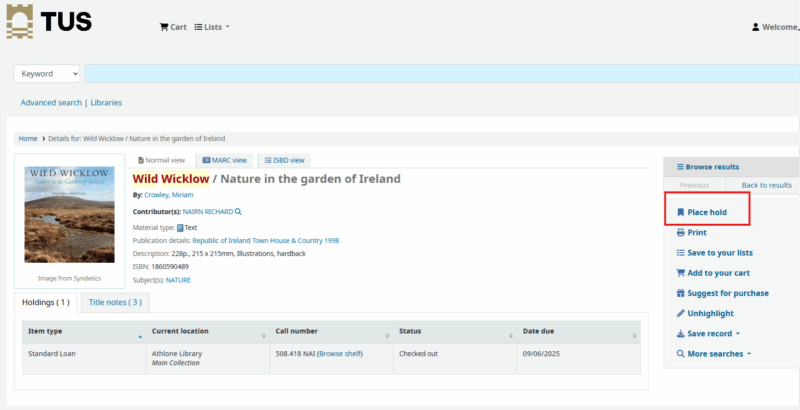Switch to ISBD view tab
The image size is (800, 410).
[284, 160]
